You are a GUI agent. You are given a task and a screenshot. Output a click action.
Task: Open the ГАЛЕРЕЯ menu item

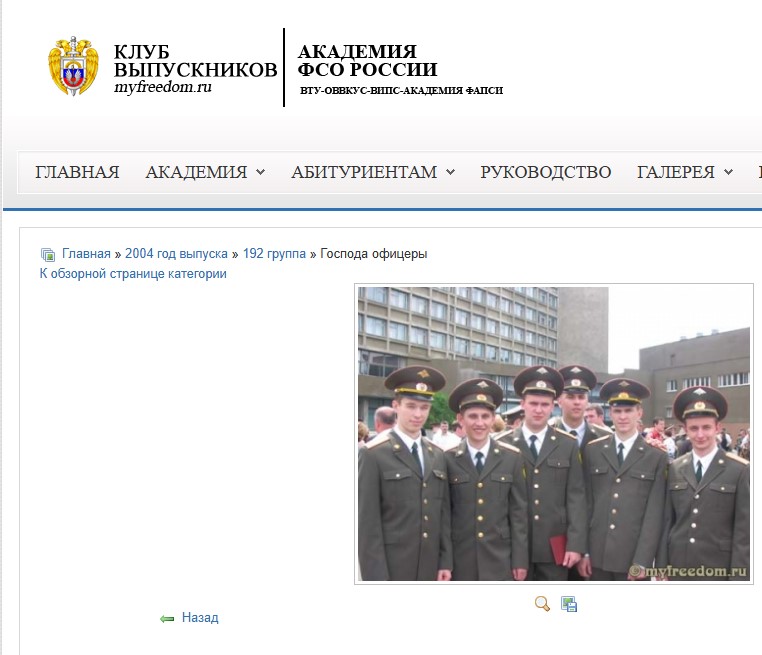[676, 172]
